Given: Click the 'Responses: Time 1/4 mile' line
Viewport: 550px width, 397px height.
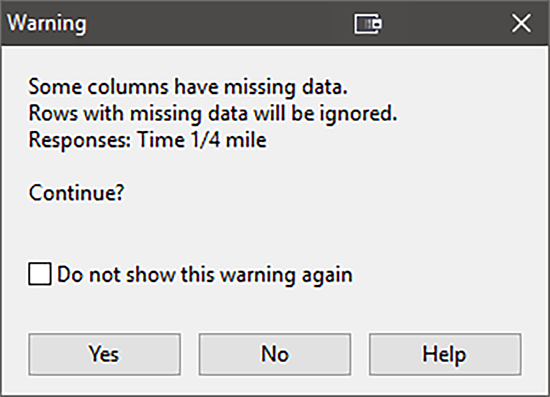Looking at the screenshot, I should (147, 140).
